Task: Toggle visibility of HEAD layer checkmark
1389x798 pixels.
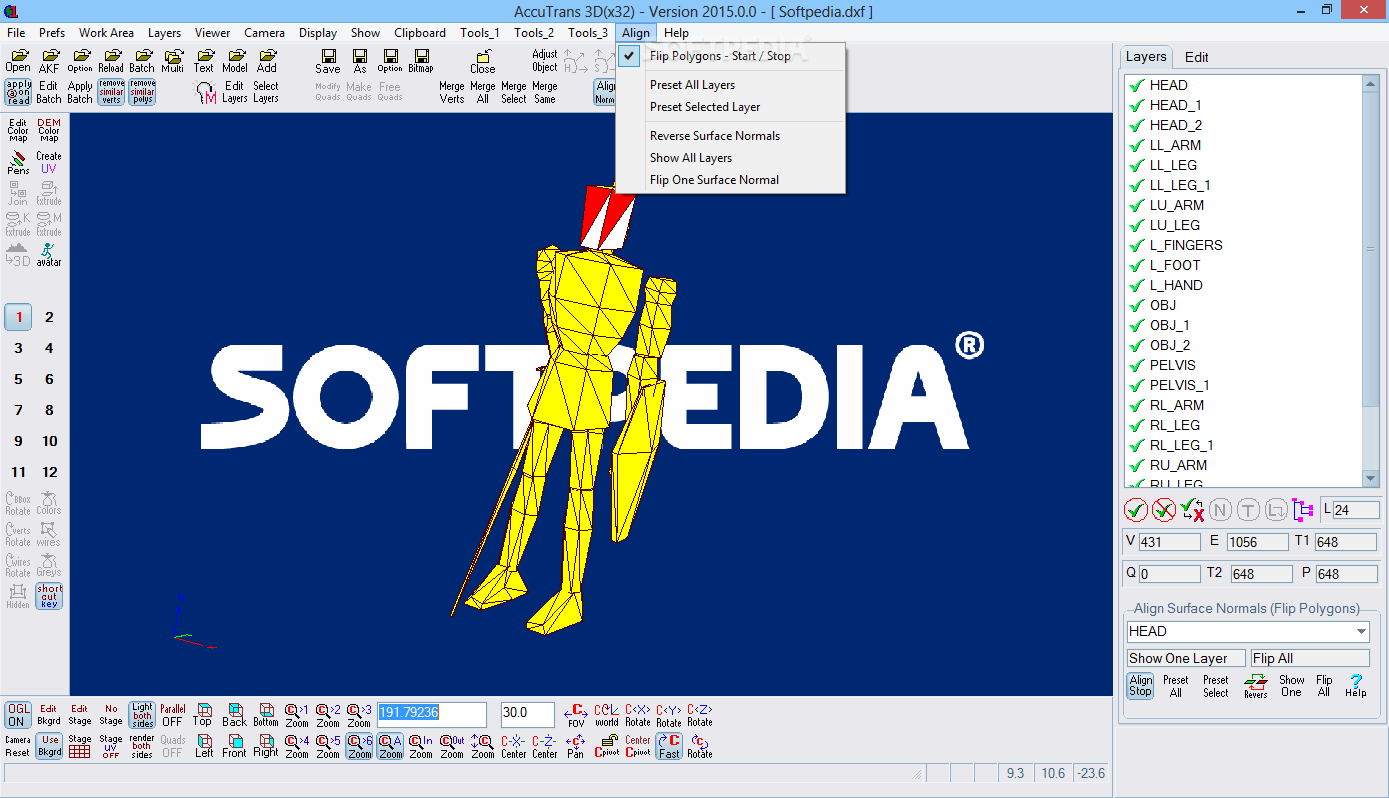Action: (x=1136, y=85)
